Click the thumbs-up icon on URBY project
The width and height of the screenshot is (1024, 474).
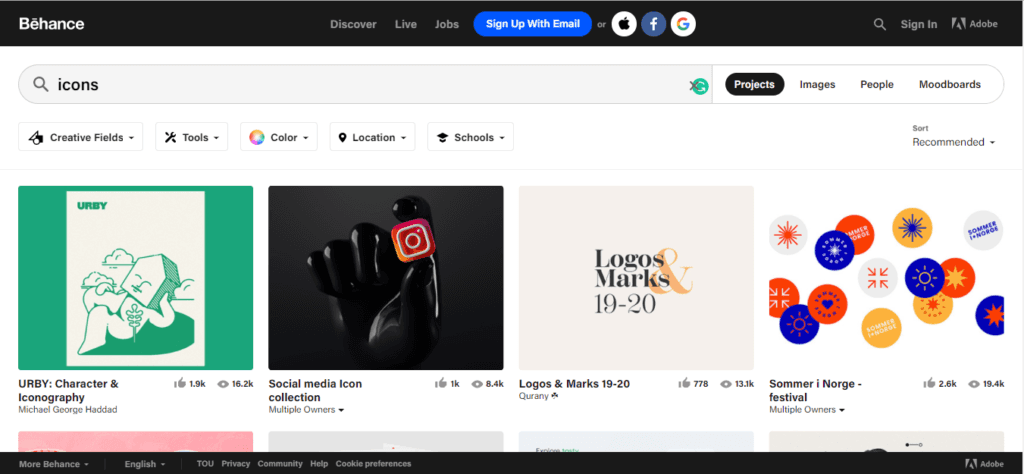[x=180, y=383]
